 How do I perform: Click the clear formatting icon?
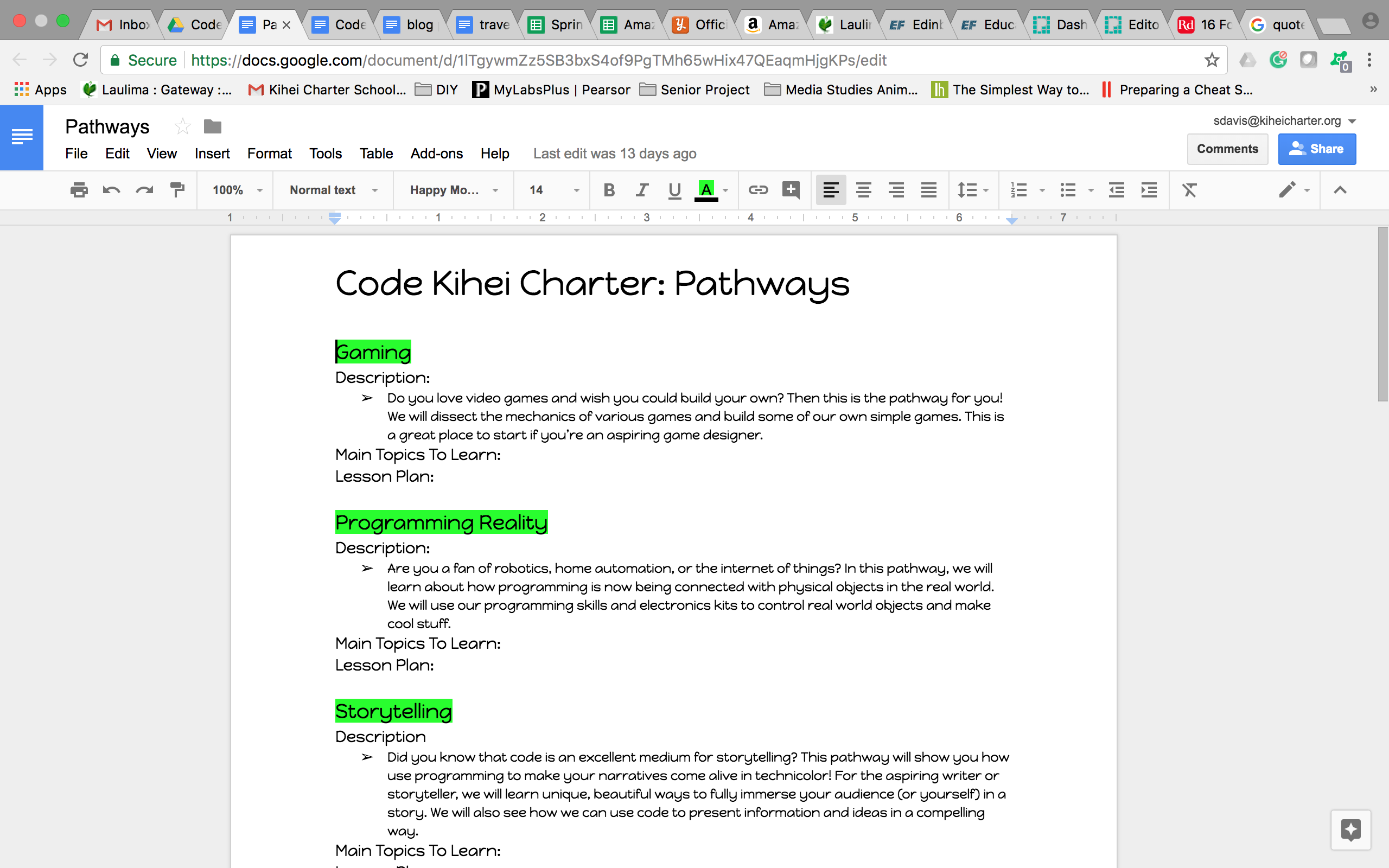(1189, 190)
